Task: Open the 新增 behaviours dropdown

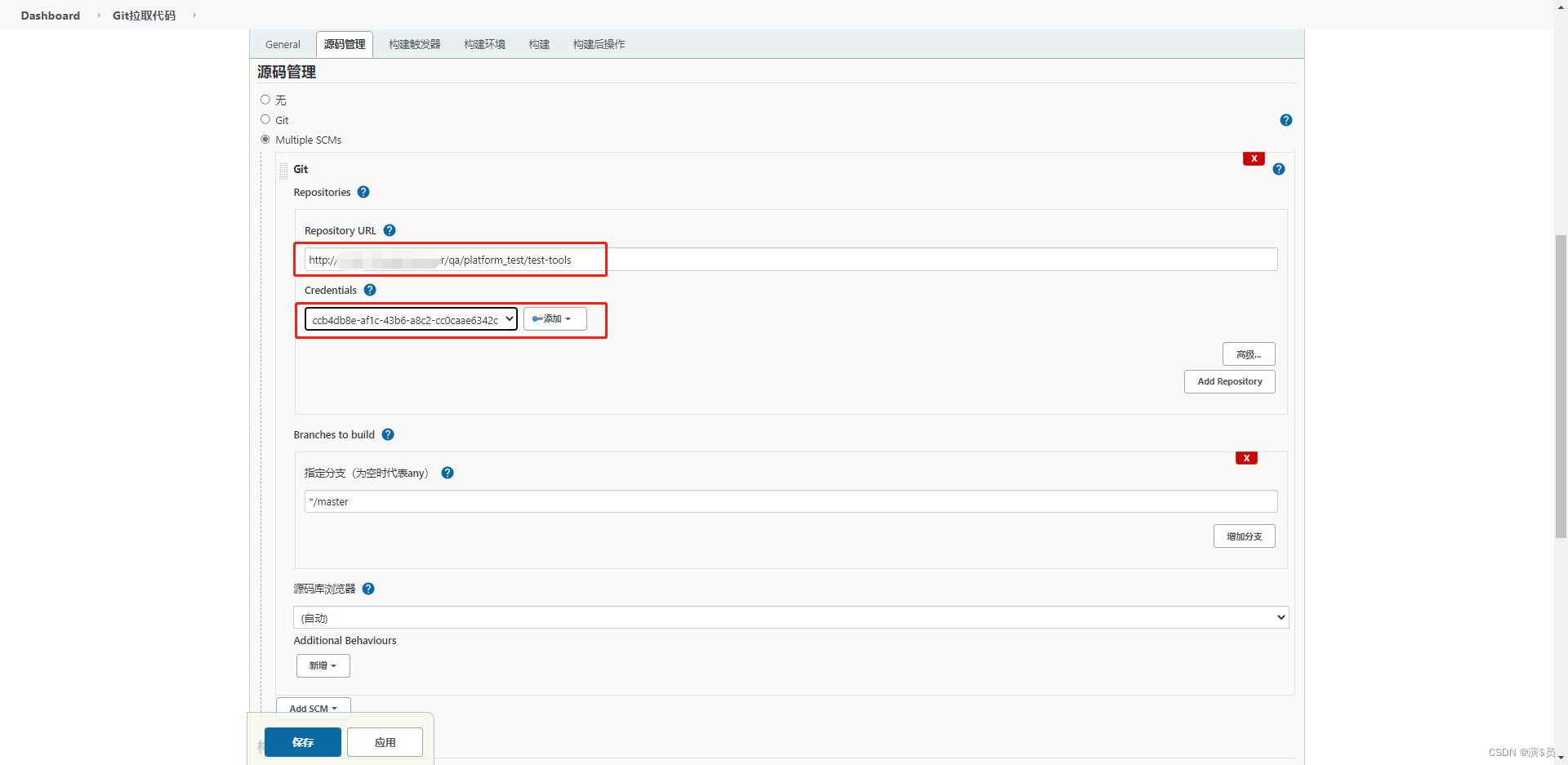Action: tap(323, 665)
